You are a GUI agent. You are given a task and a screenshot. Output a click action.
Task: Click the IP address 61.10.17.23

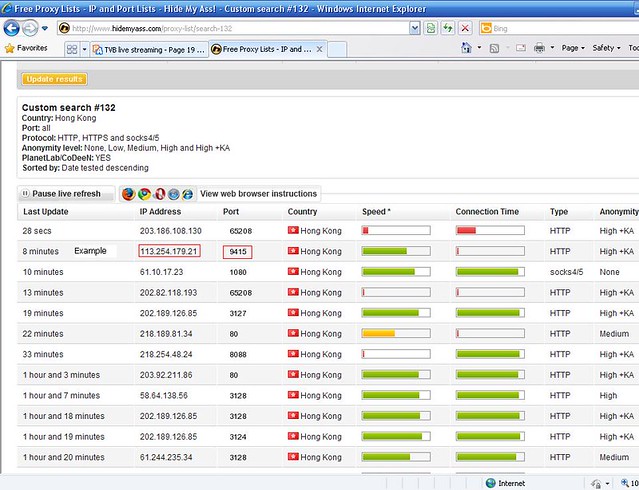pos(161,272)
